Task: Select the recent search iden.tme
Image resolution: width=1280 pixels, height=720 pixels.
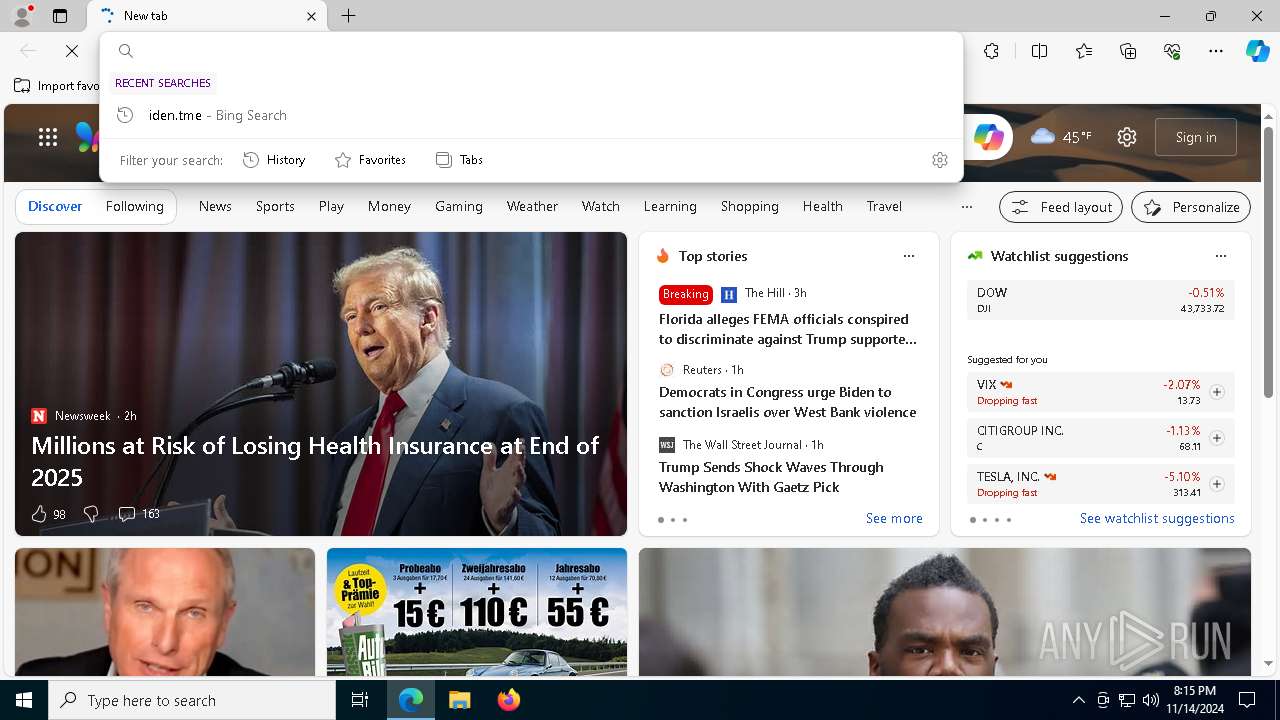Action: click(531, 115)
